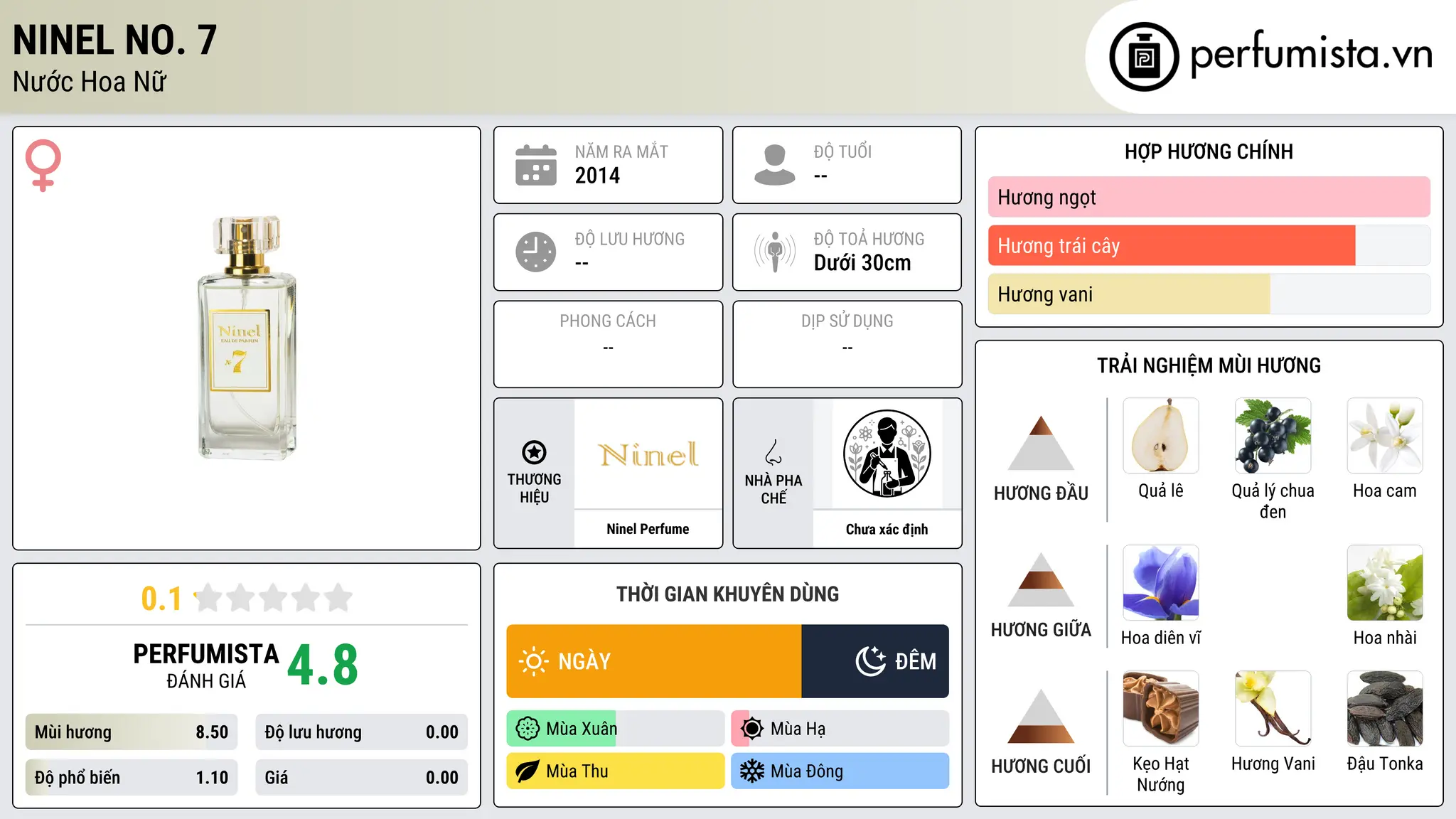Click the Kẹo Hạt Nướng praline image
Screen dimensions: 1456x819
click(1161, 709)
